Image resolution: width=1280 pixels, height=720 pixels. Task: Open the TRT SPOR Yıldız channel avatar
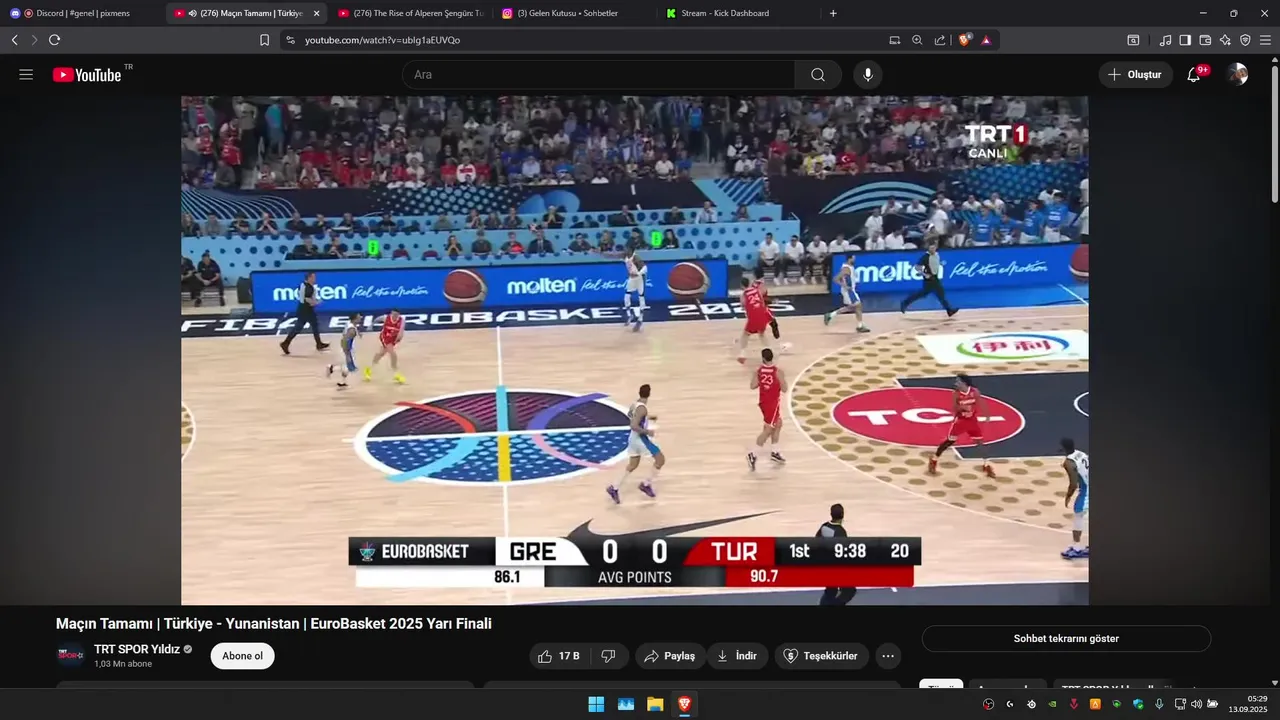tap(70, 656)
